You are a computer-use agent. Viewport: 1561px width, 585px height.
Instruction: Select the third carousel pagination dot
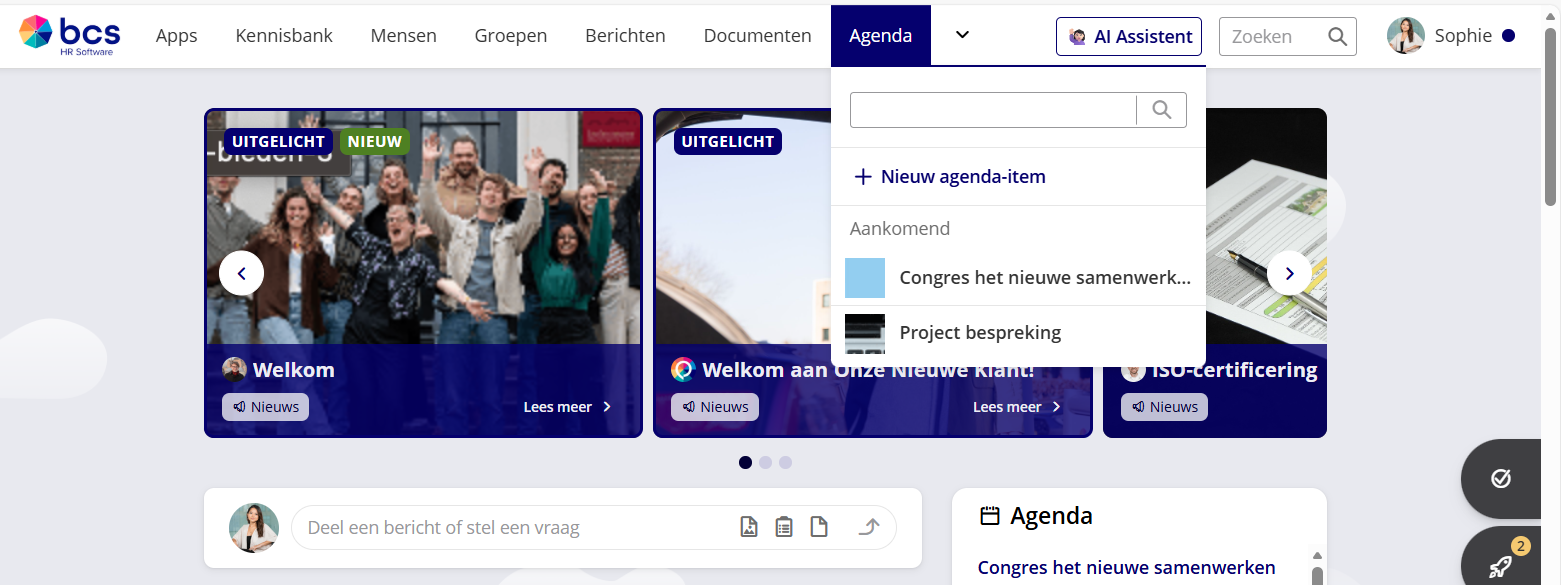(x=785, y=462)
